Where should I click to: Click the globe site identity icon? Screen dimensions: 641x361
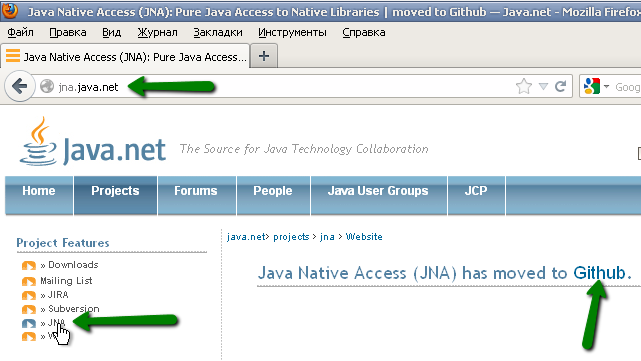pyautogui.click(x=47, y=86)
